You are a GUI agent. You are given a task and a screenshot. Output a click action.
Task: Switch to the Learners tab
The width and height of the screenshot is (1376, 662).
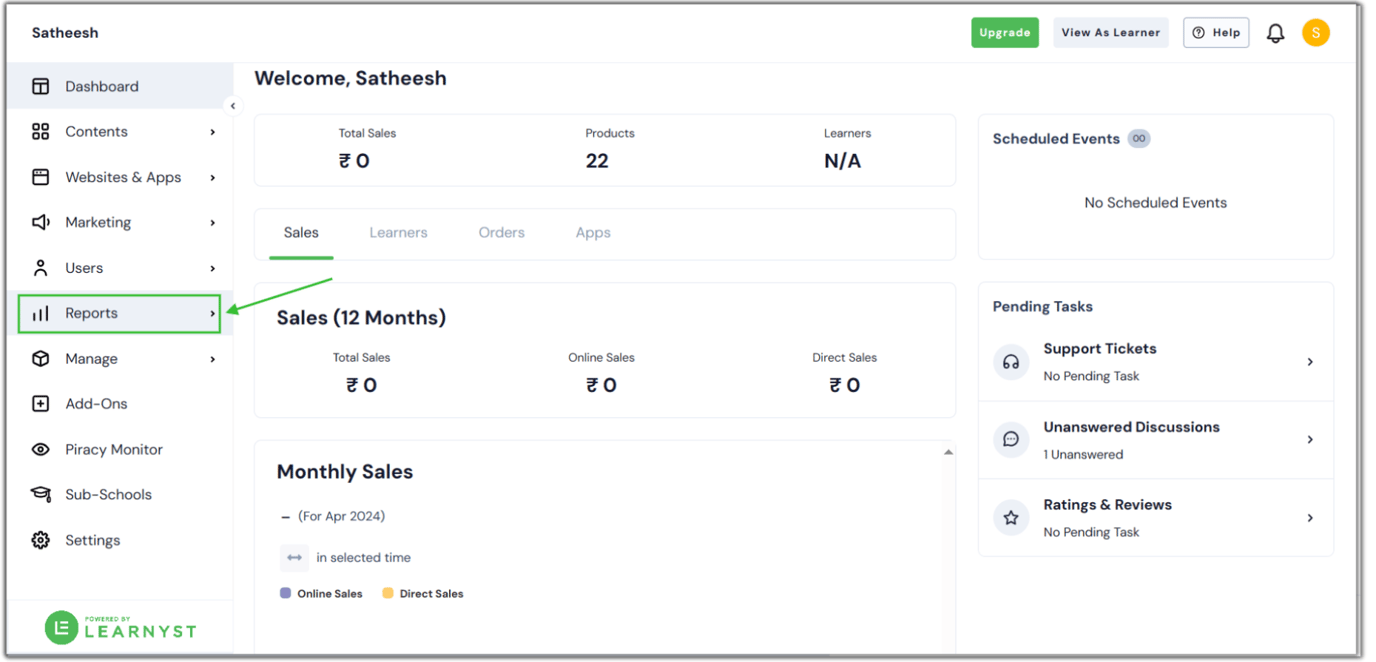[x=398, y=233]
